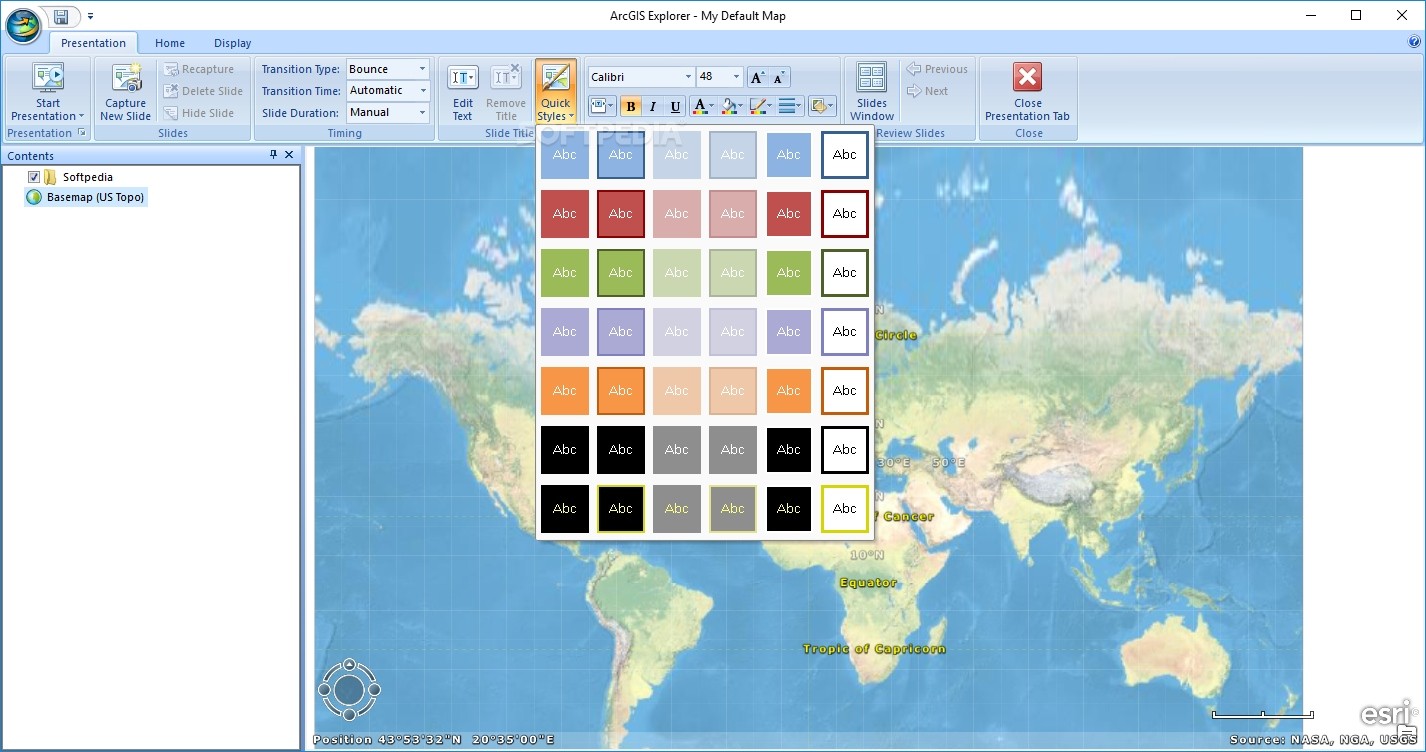This screenshot has height=752, width=1426.
Task: Choose the solid blue Abc style in first row
Action: coord(565,155)
